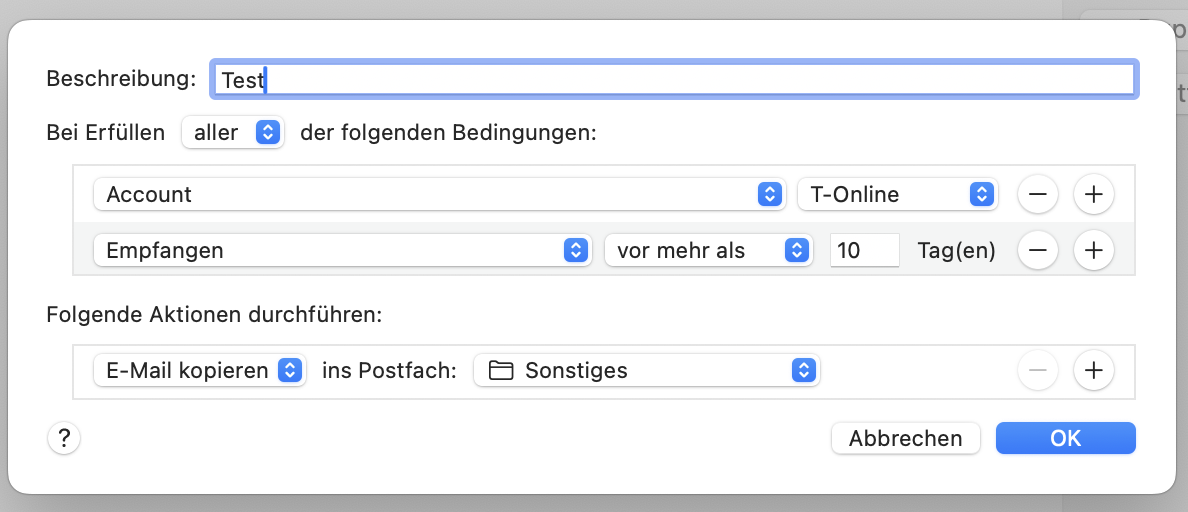Open the Account condition type dropdown
This screenshot has width=1188, height=512.
tap(439, 195)
